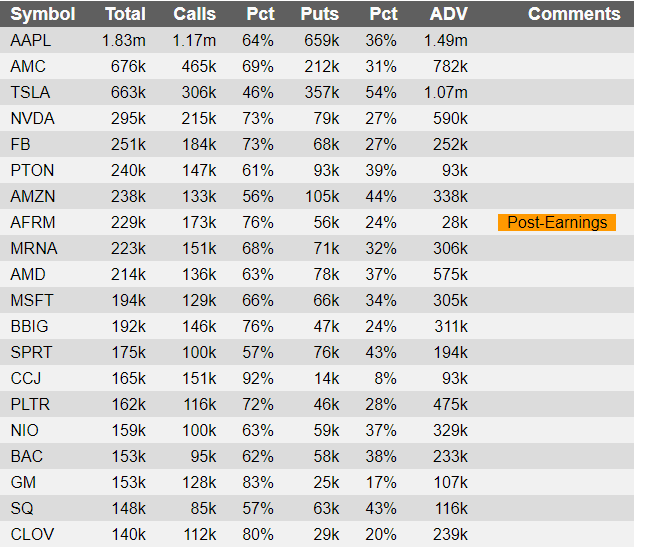
Task: Select the PTON symbol cell
Action: tap(32, 170)
